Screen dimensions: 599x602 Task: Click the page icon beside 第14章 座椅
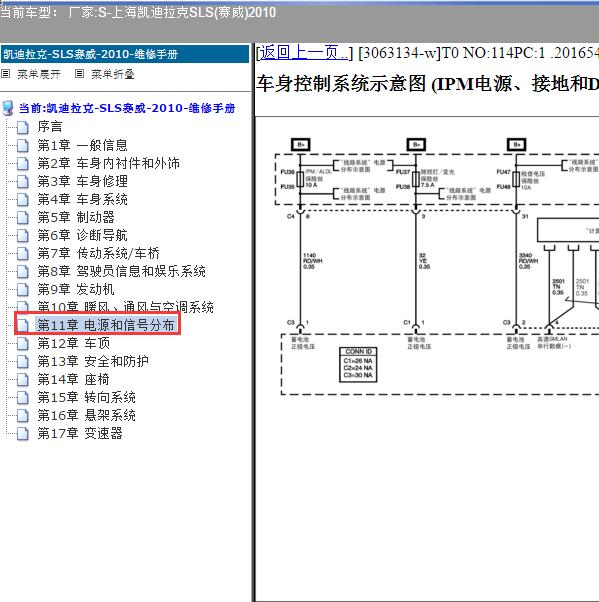pos(23,380)
